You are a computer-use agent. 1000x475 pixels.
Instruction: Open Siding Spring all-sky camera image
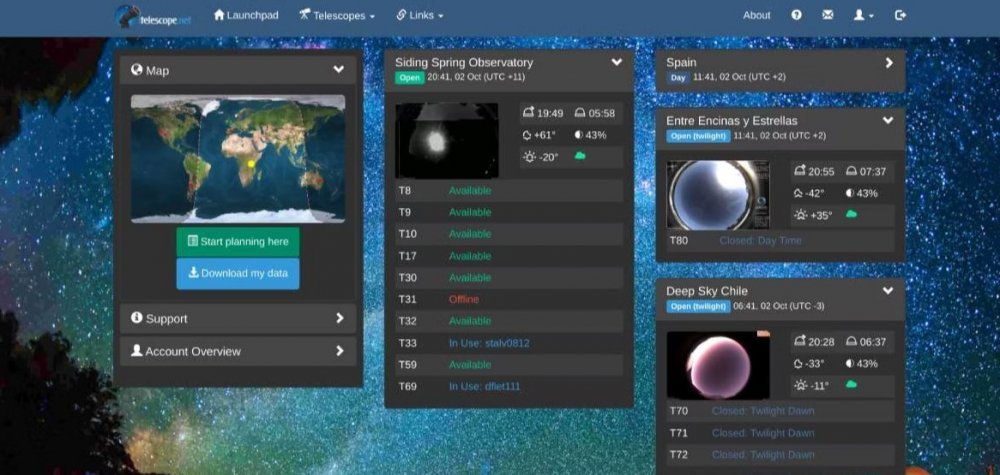446,140
